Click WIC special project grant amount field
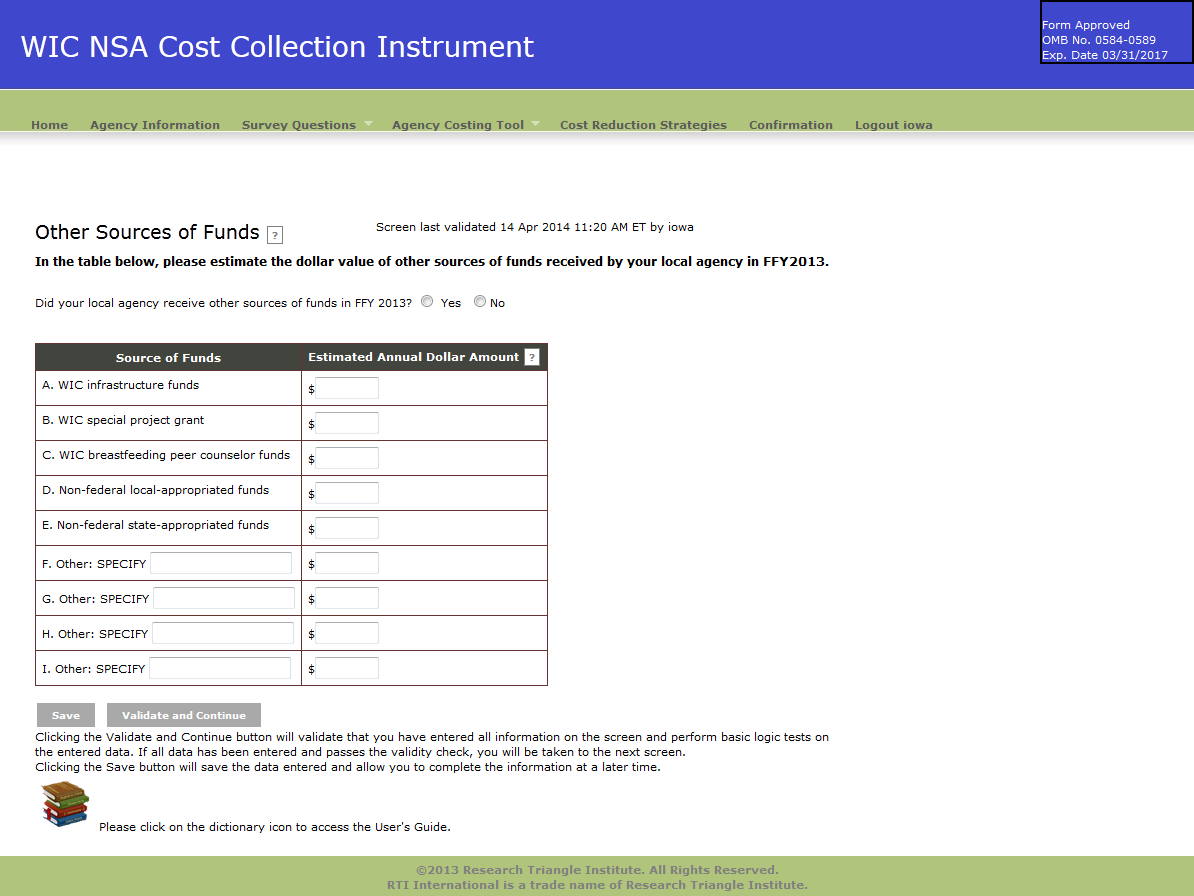The image size is (1194, 896). point(347,423)
